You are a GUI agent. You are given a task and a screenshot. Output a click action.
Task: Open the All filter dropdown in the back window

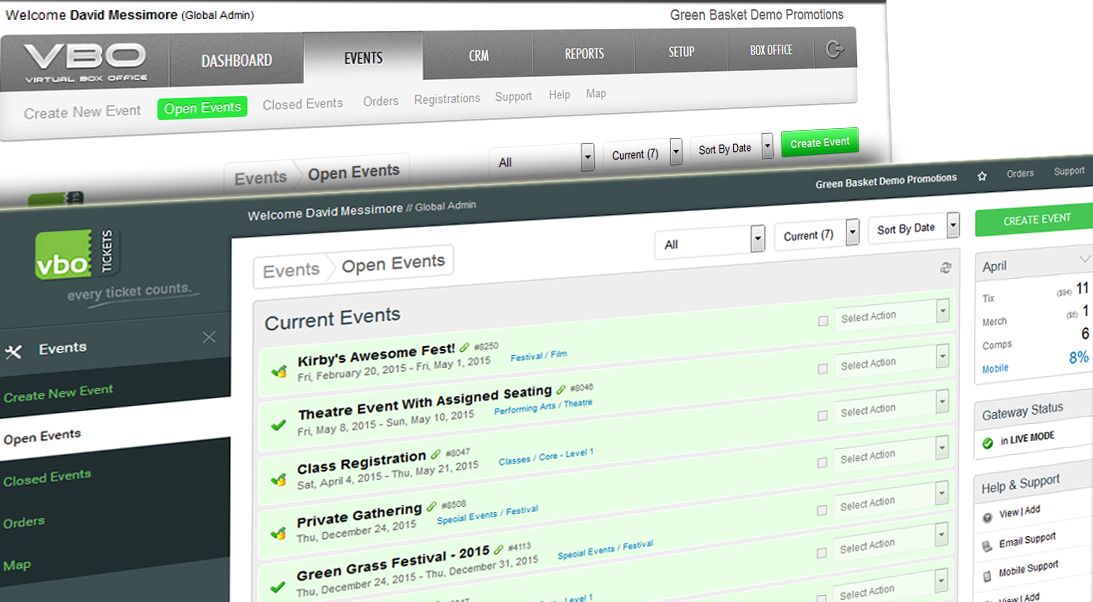click(542, 160)
